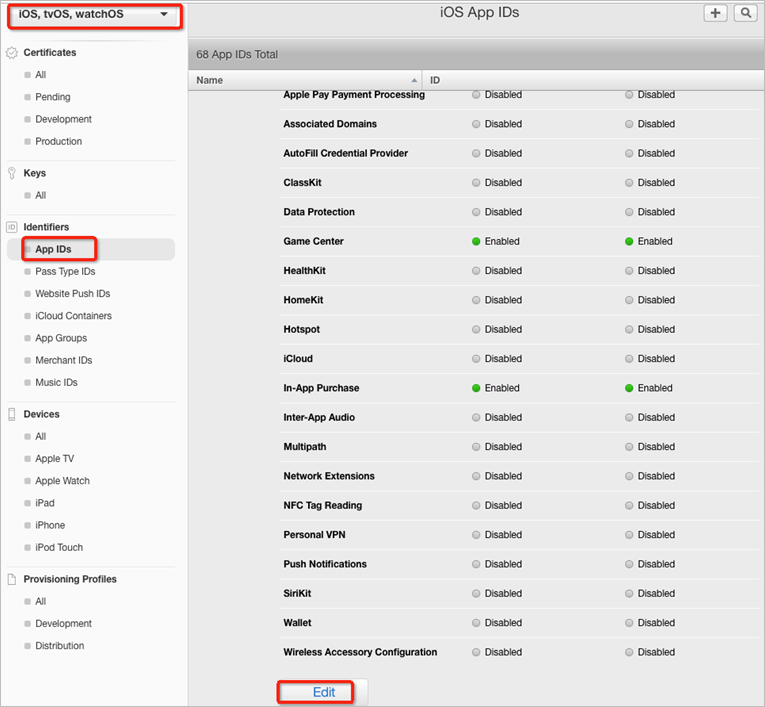Click the ID column header

435,80
